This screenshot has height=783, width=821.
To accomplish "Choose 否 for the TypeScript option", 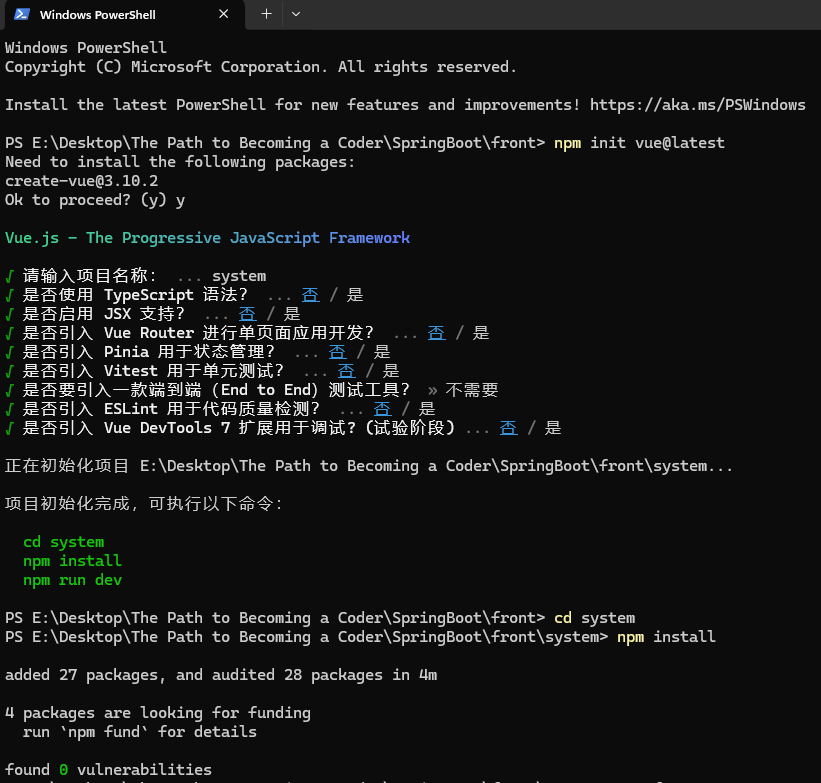I will pos(311,295).
